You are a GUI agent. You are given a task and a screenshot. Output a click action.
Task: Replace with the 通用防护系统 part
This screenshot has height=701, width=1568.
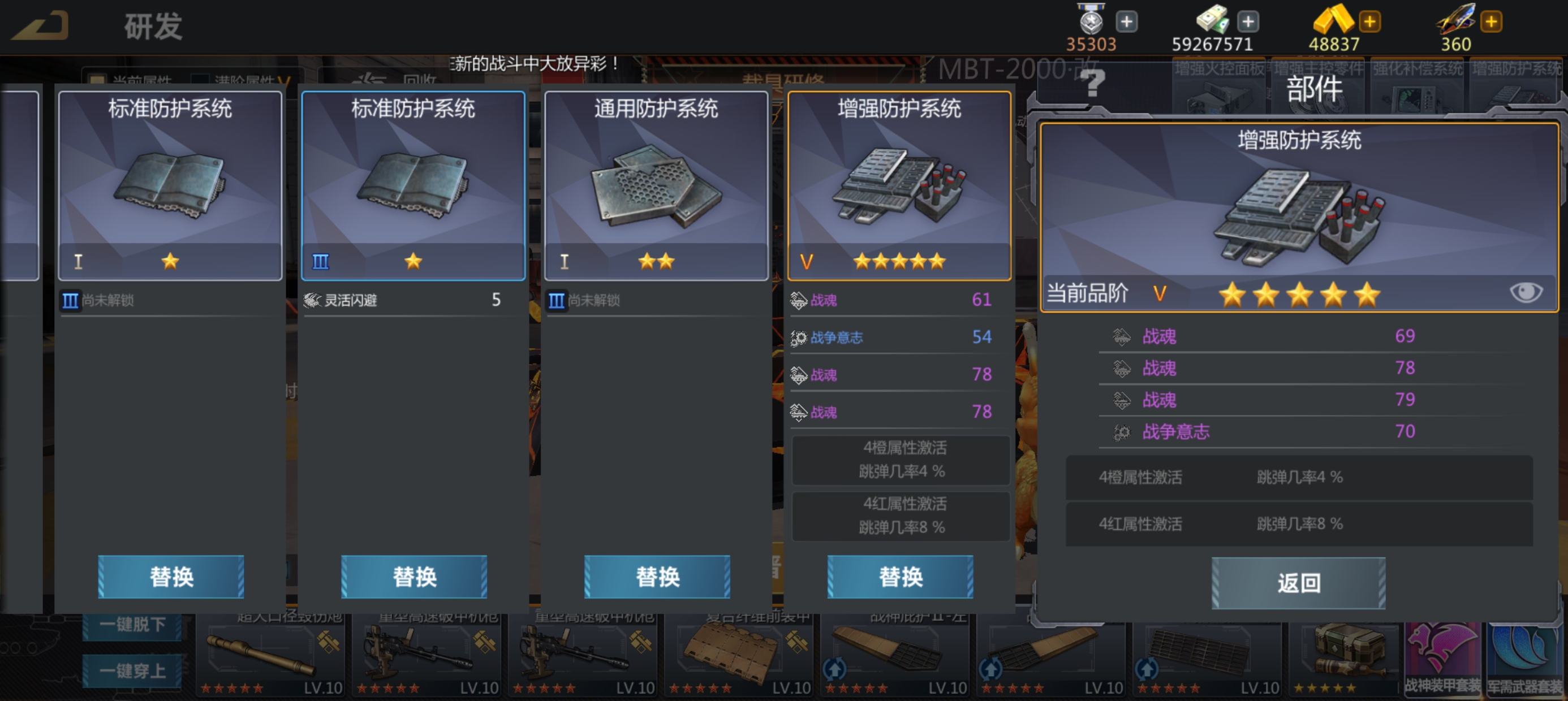coord(657,576)
